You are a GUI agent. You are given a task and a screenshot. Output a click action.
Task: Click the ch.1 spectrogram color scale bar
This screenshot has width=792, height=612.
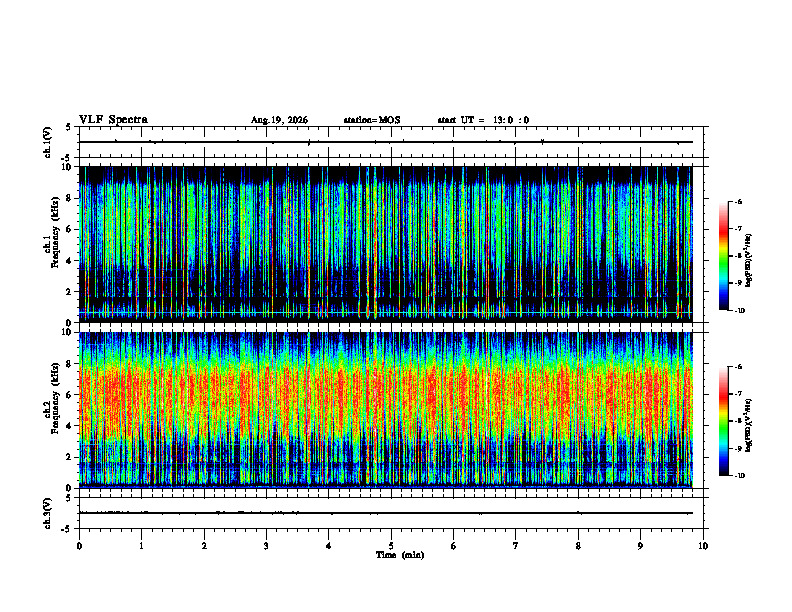723,256
